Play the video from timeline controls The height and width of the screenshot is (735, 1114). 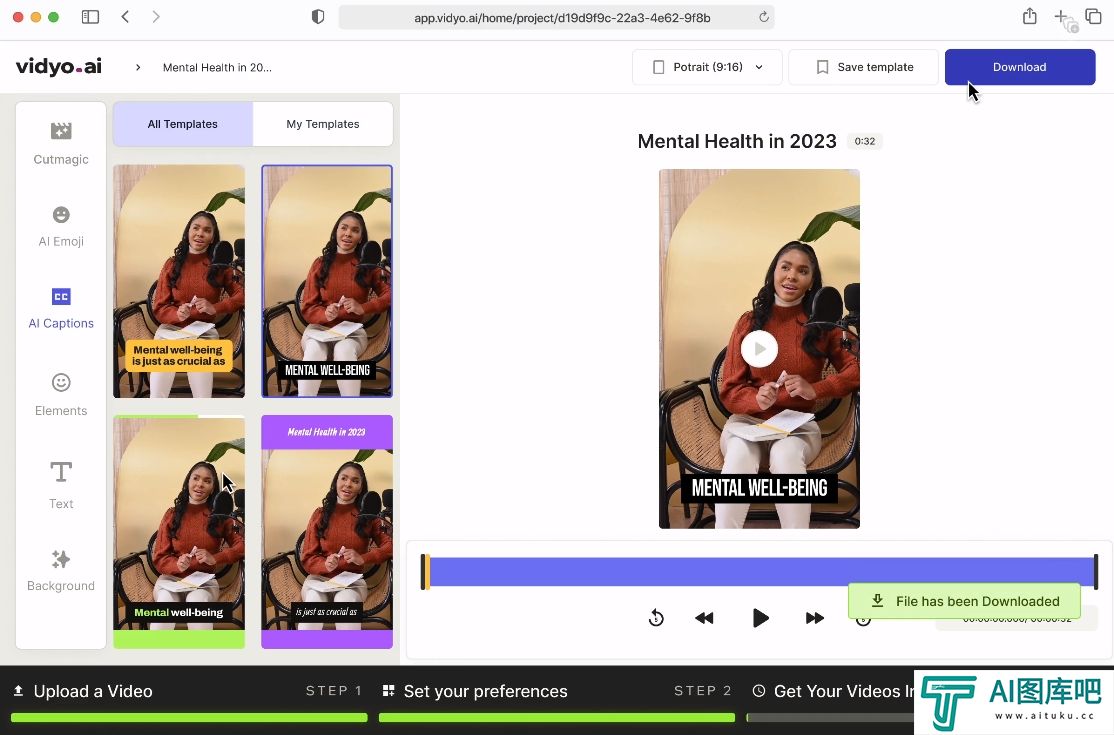click(760, 618)
